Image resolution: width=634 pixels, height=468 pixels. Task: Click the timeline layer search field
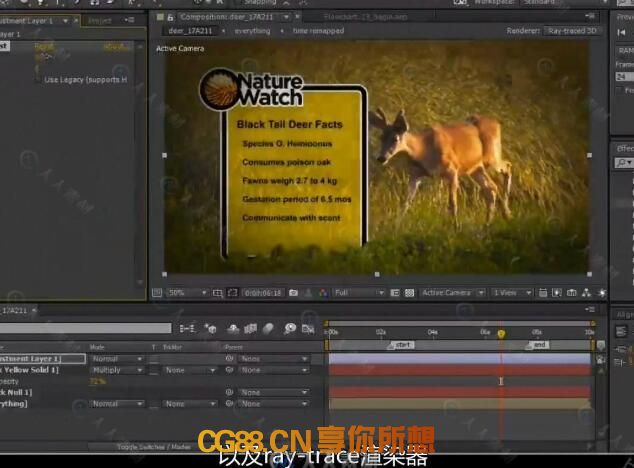coord(85,328)
